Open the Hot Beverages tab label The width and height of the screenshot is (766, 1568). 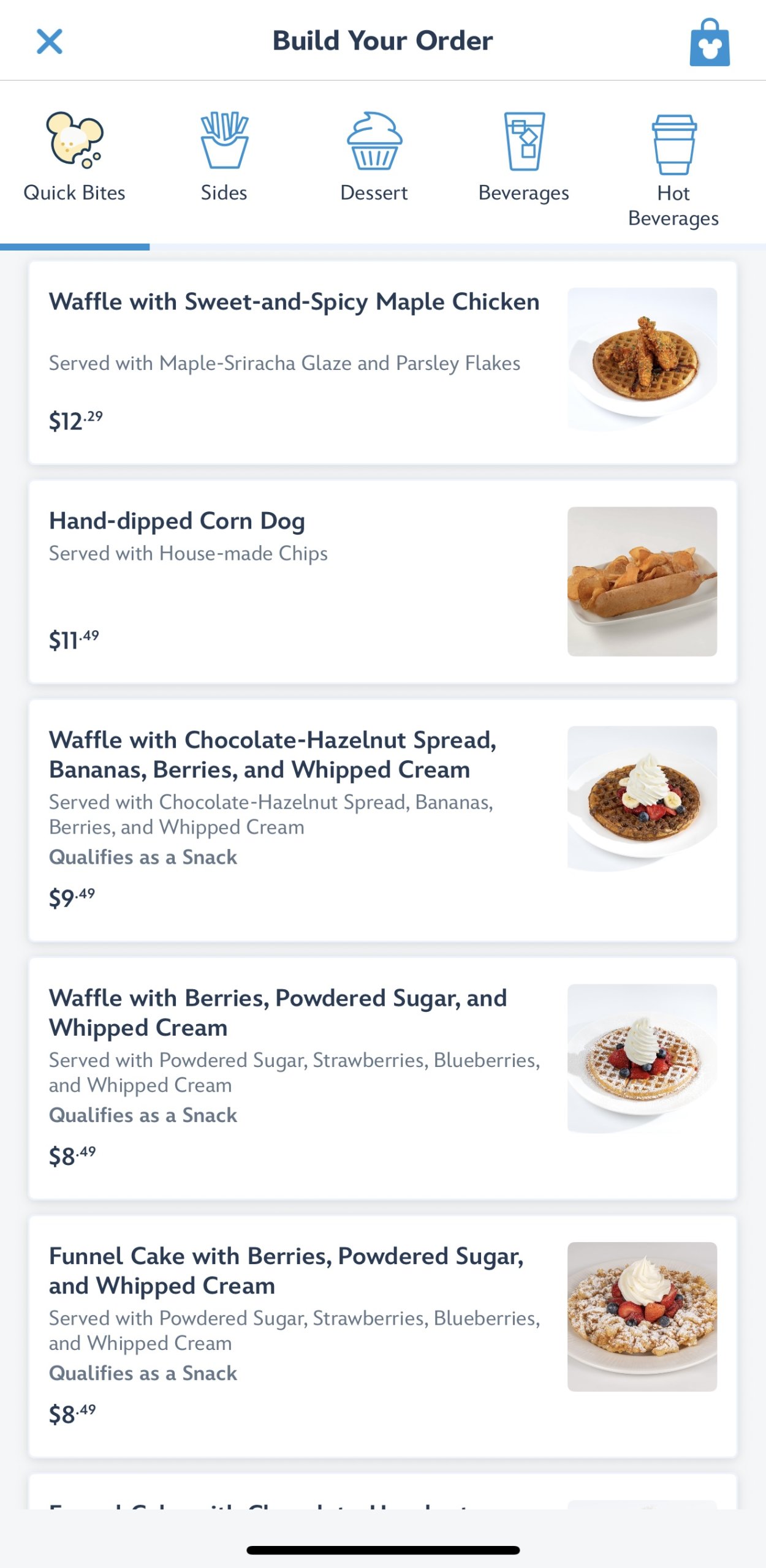(x=673, y=206)
